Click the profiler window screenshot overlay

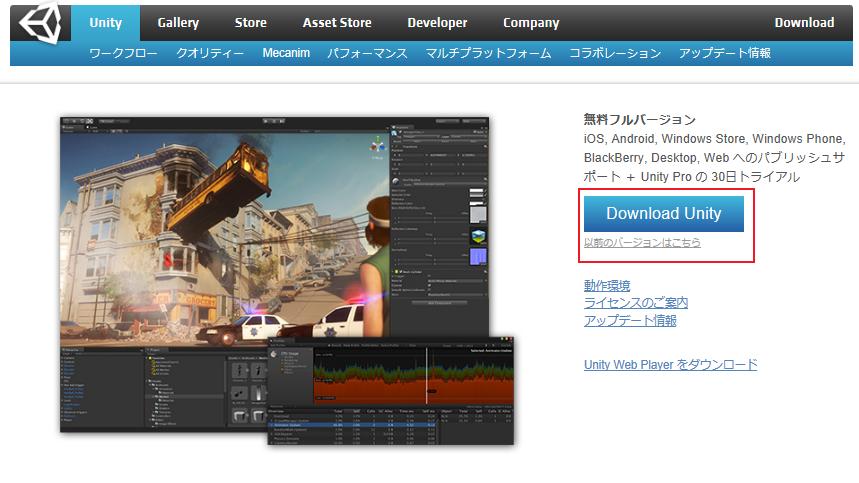(x=391, y=391)
